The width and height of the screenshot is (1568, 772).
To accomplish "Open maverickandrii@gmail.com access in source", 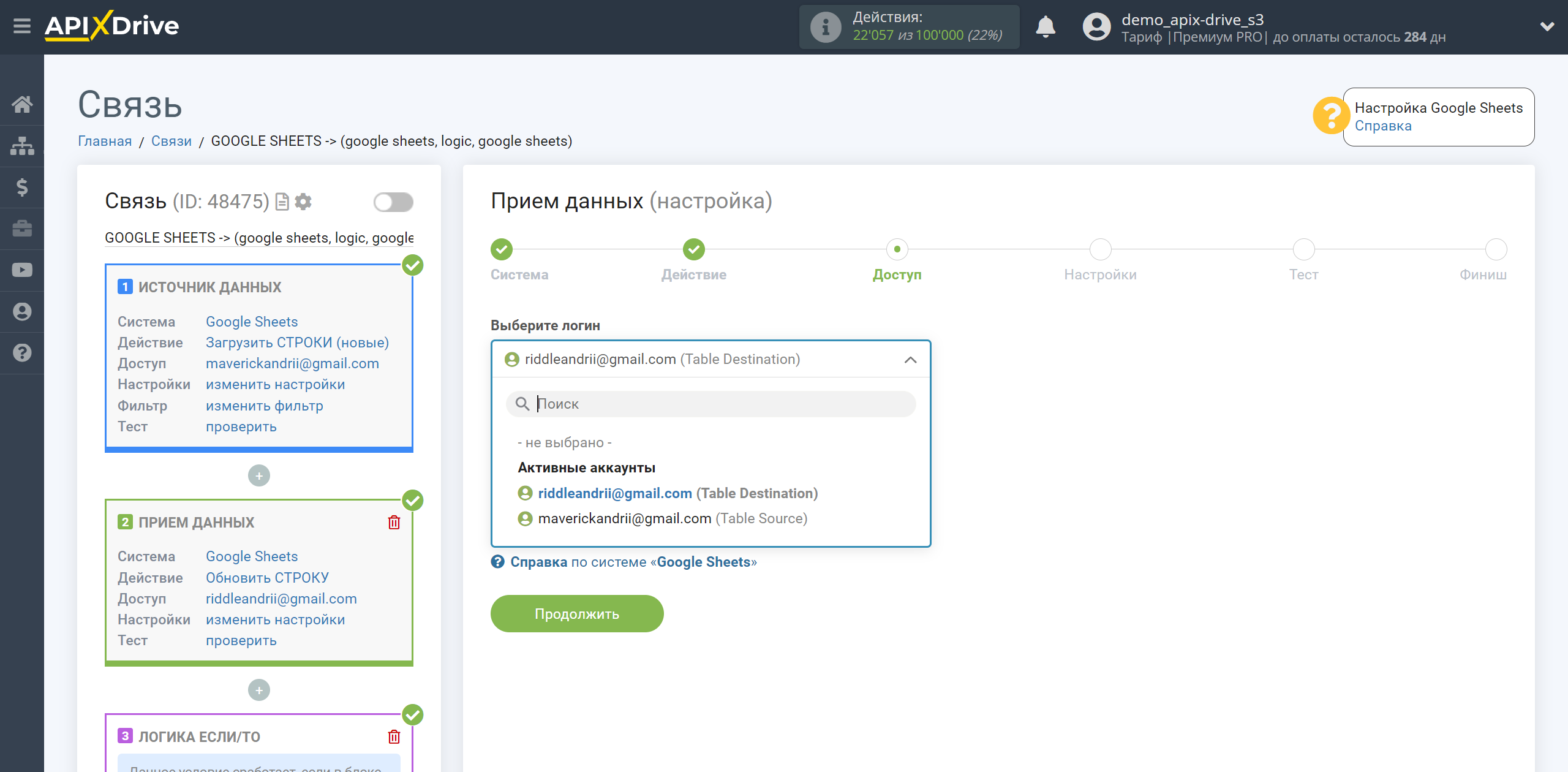I will pyautogui.click(x=292, y=363).
